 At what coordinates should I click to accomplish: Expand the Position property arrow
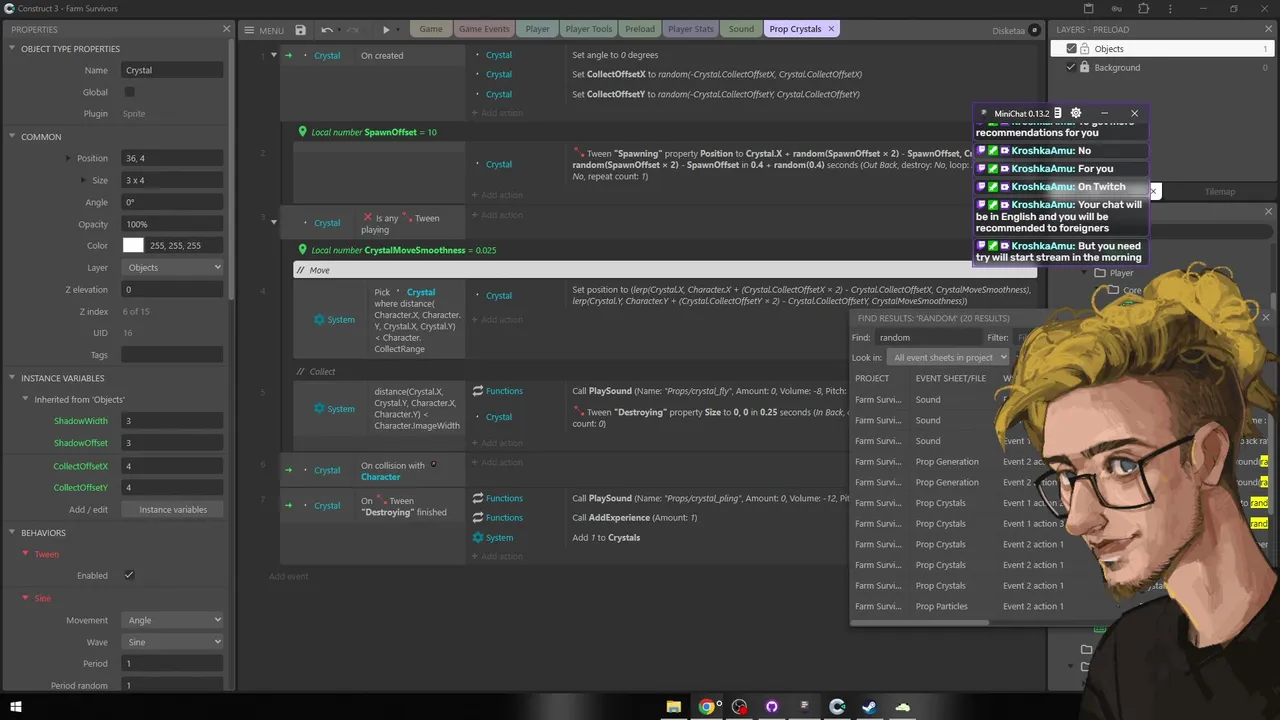(68, 158)
